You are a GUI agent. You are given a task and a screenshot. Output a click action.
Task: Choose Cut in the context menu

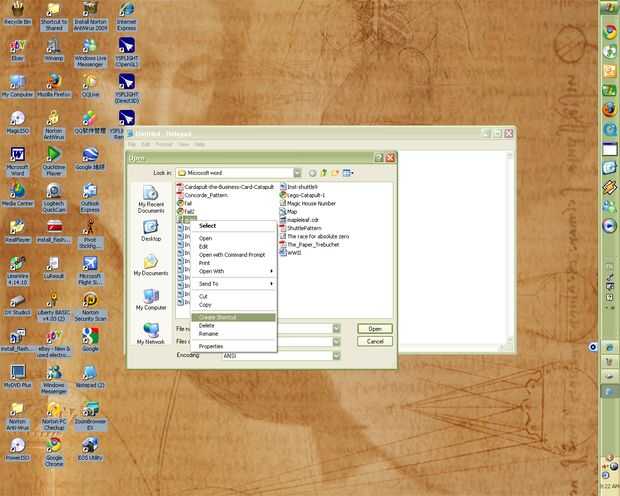233,297
